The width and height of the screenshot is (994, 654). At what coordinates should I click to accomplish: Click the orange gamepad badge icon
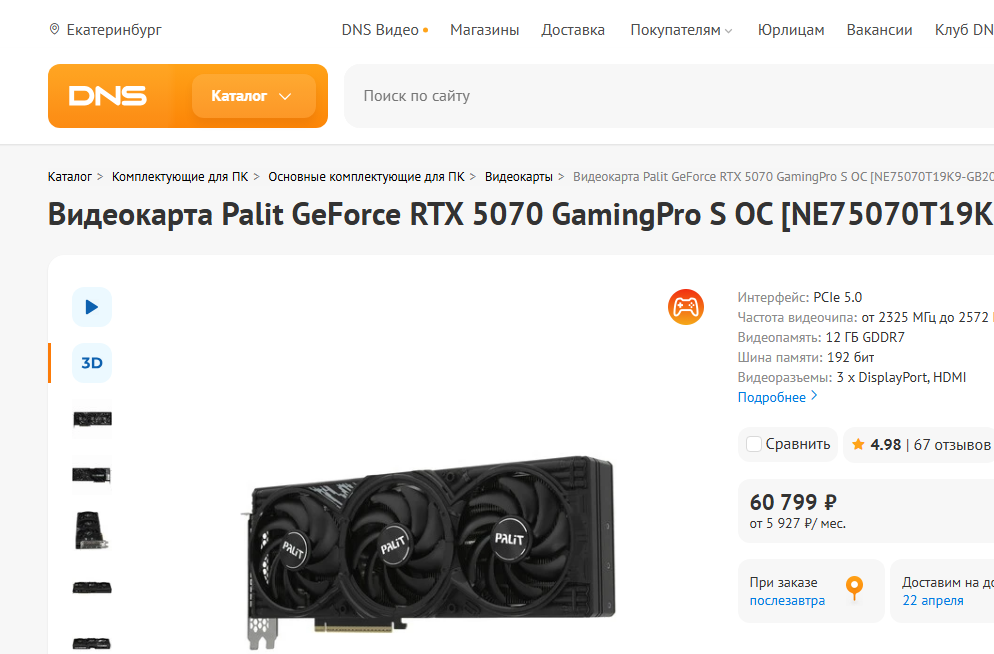coord(686,307)
